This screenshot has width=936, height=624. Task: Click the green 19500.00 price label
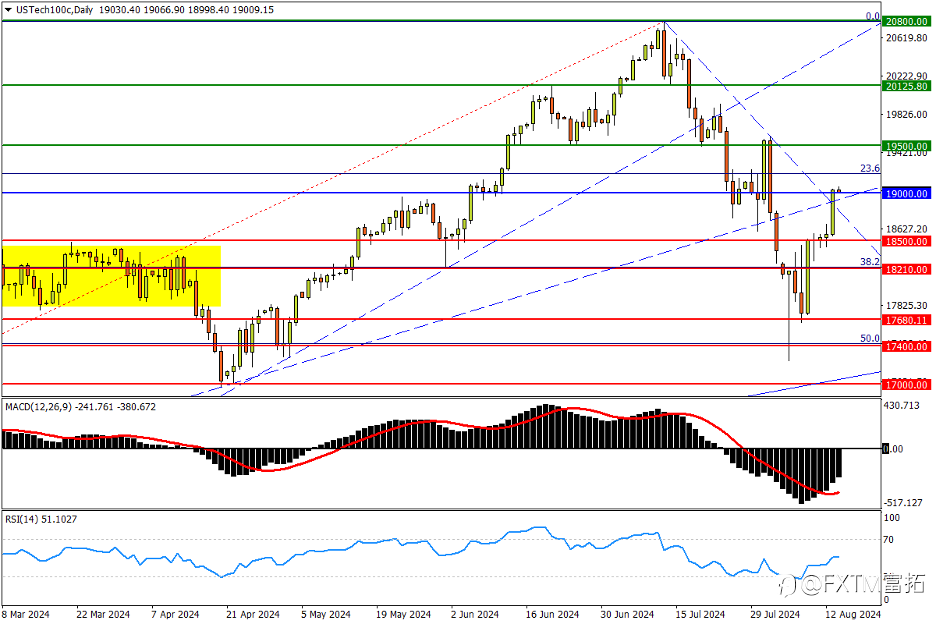coord(906,146)
